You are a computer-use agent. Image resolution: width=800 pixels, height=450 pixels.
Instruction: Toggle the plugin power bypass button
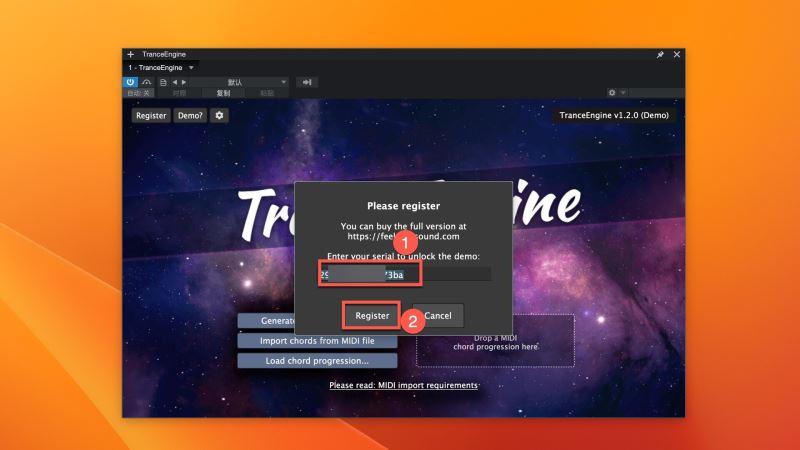[131, 82]
